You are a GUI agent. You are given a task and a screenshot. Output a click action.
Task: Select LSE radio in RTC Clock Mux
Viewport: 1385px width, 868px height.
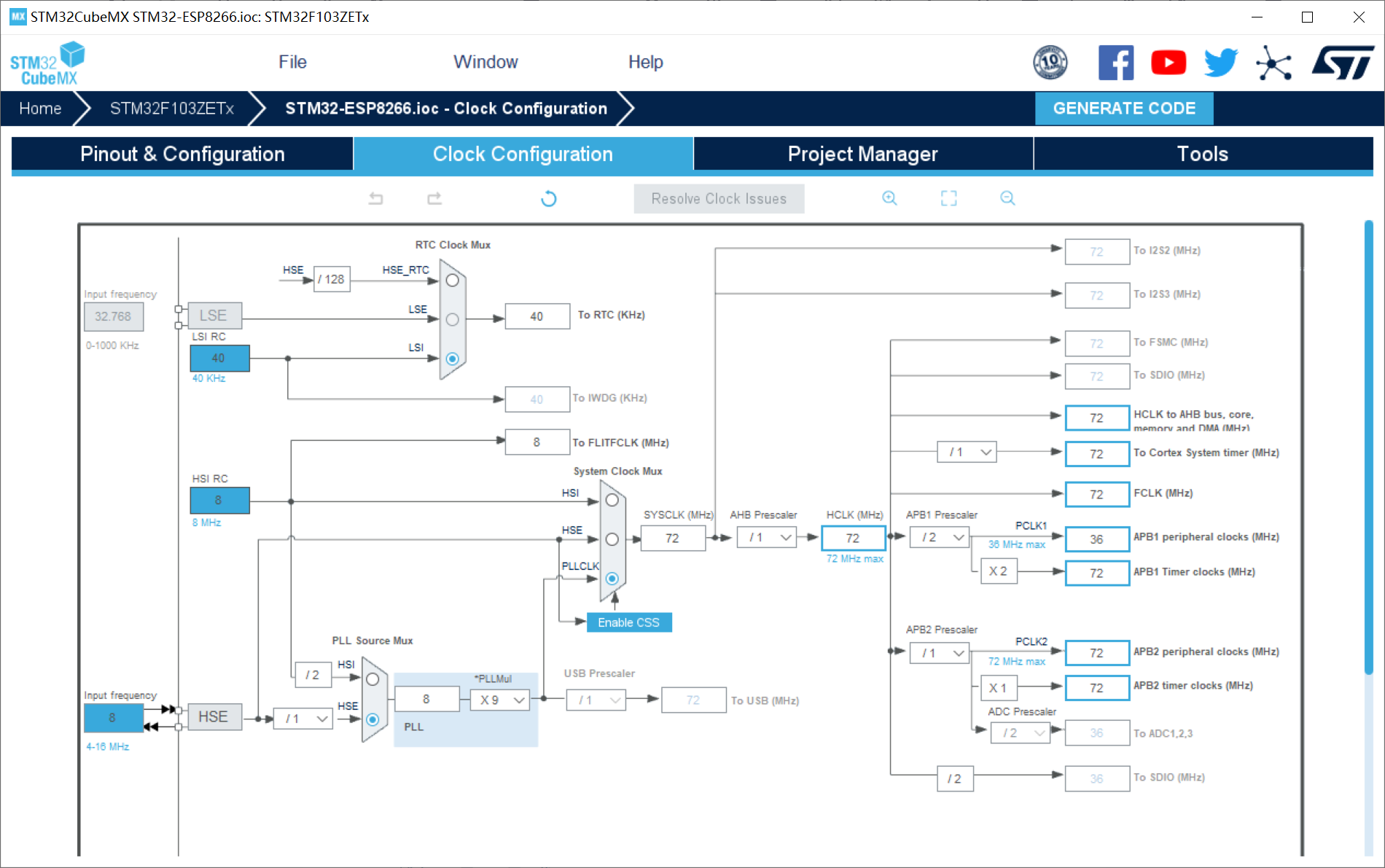click(453, 319)
